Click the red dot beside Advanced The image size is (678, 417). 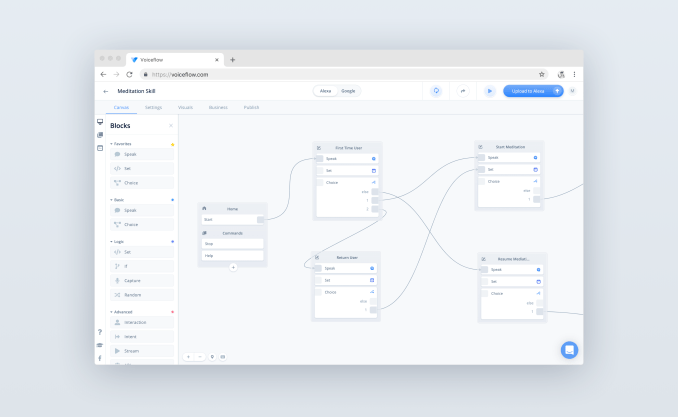pos(173,312)
